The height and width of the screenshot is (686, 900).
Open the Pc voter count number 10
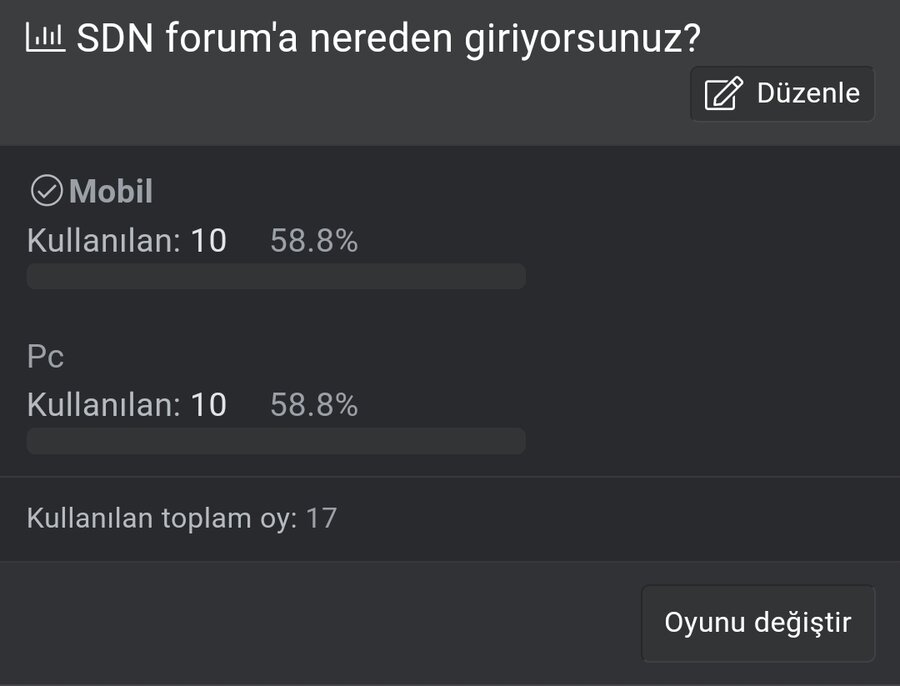click(208, 405)
